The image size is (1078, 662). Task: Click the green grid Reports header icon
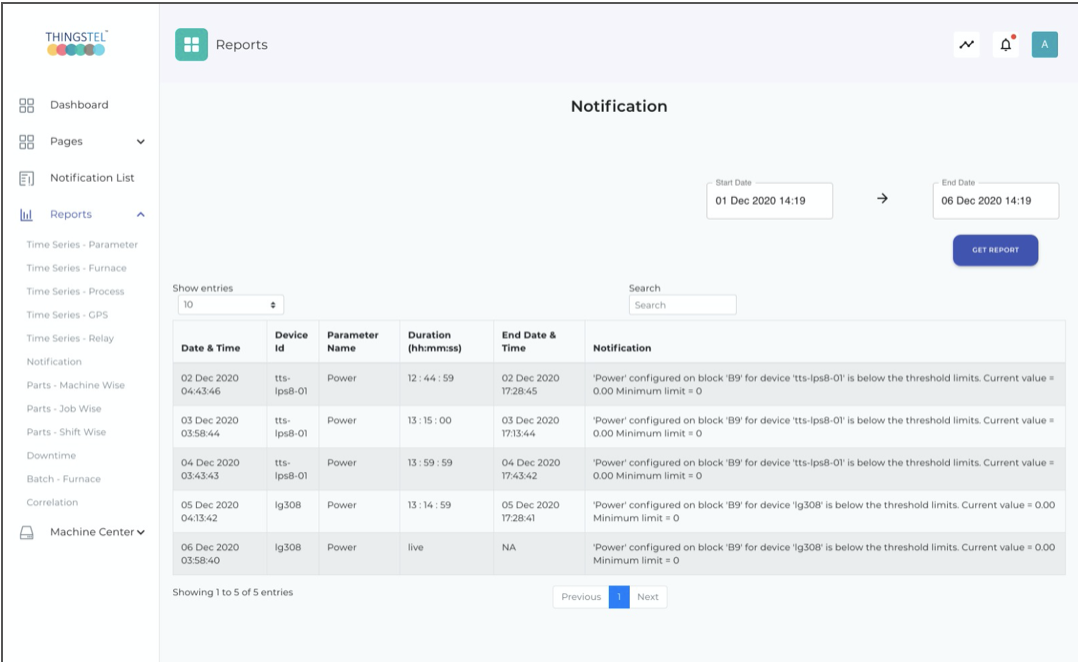[x=191, y=45]
